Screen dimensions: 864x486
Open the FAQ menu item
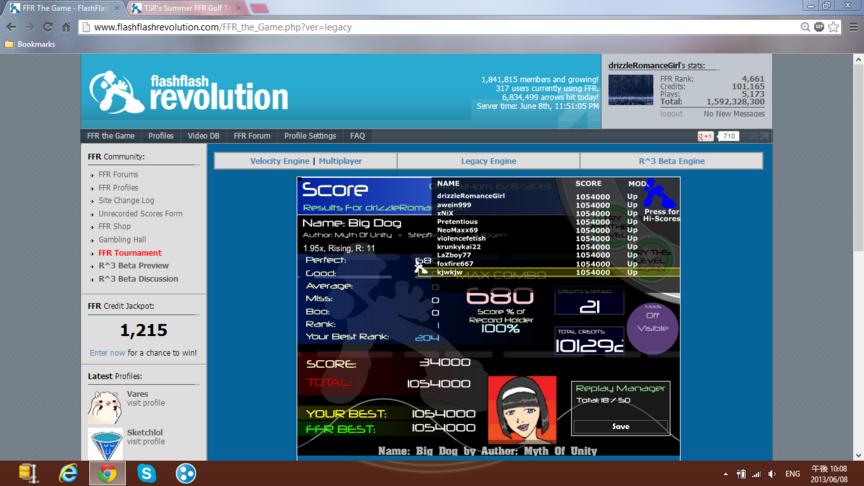[x=357, y=136]
